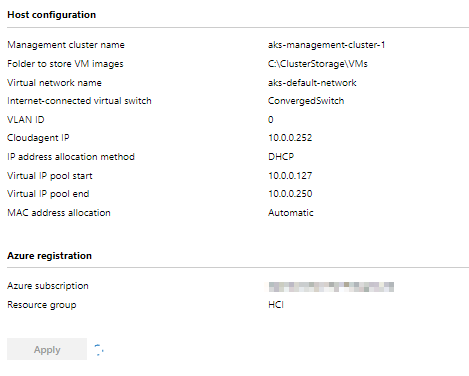Image resolution: width=469 pixels, height=376 pixels.
Task: Click the VLAN ID value 0
Action: click(x=271, y=119)
